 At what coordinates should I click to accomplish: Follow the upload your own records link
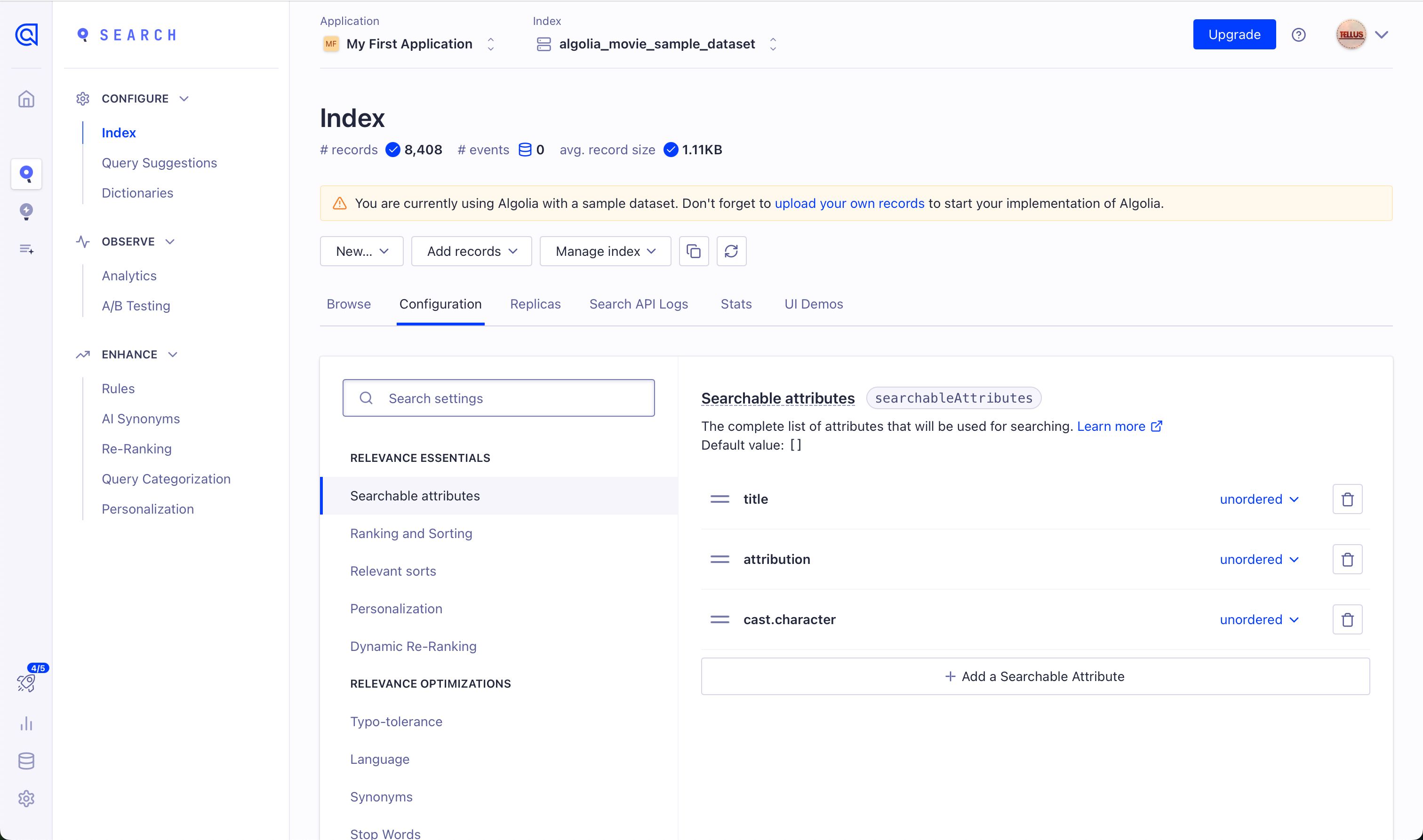(x=849, y=203)
